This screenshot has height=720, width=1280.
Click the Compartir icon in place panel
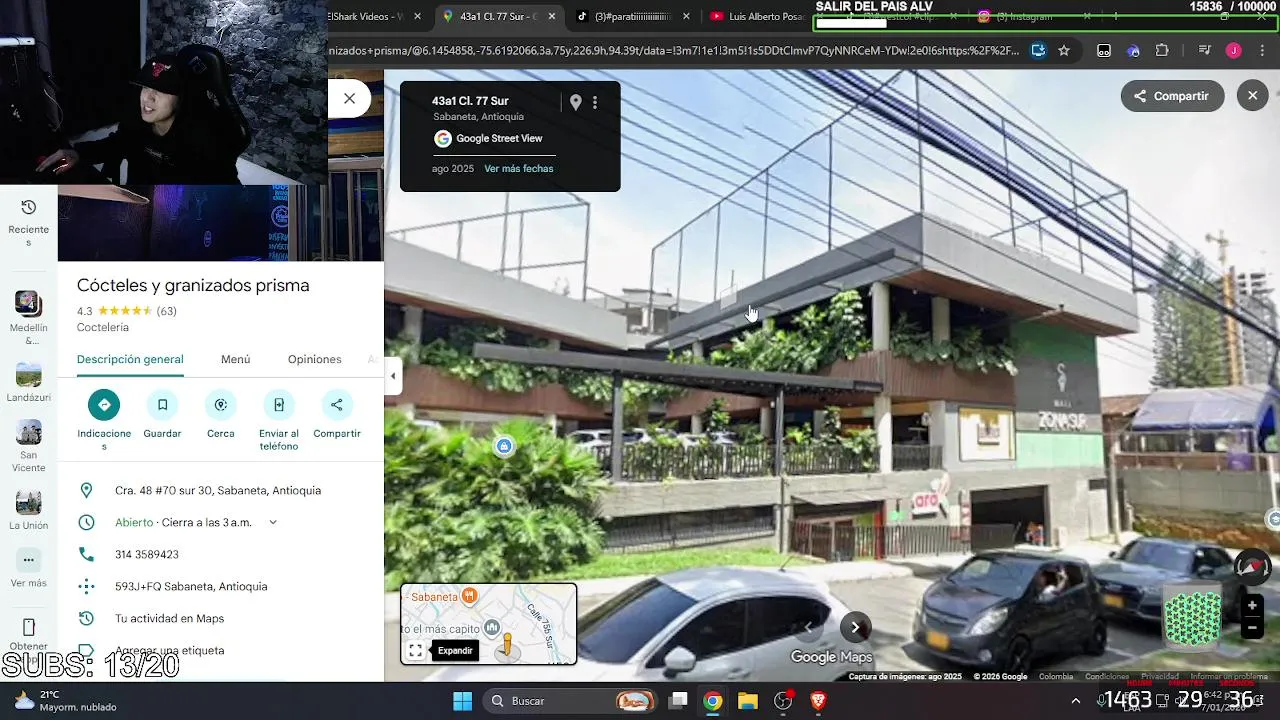click(337, 404)
